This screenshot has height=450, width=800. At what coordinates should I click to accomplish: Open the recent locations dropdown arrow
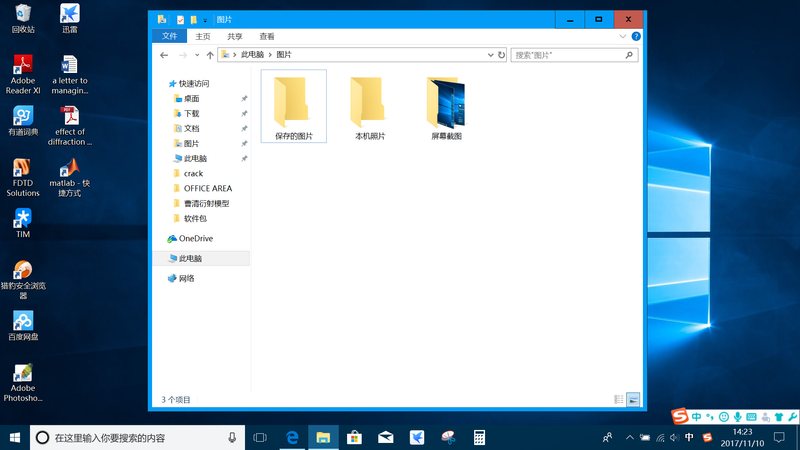click(x=196, y=55)
